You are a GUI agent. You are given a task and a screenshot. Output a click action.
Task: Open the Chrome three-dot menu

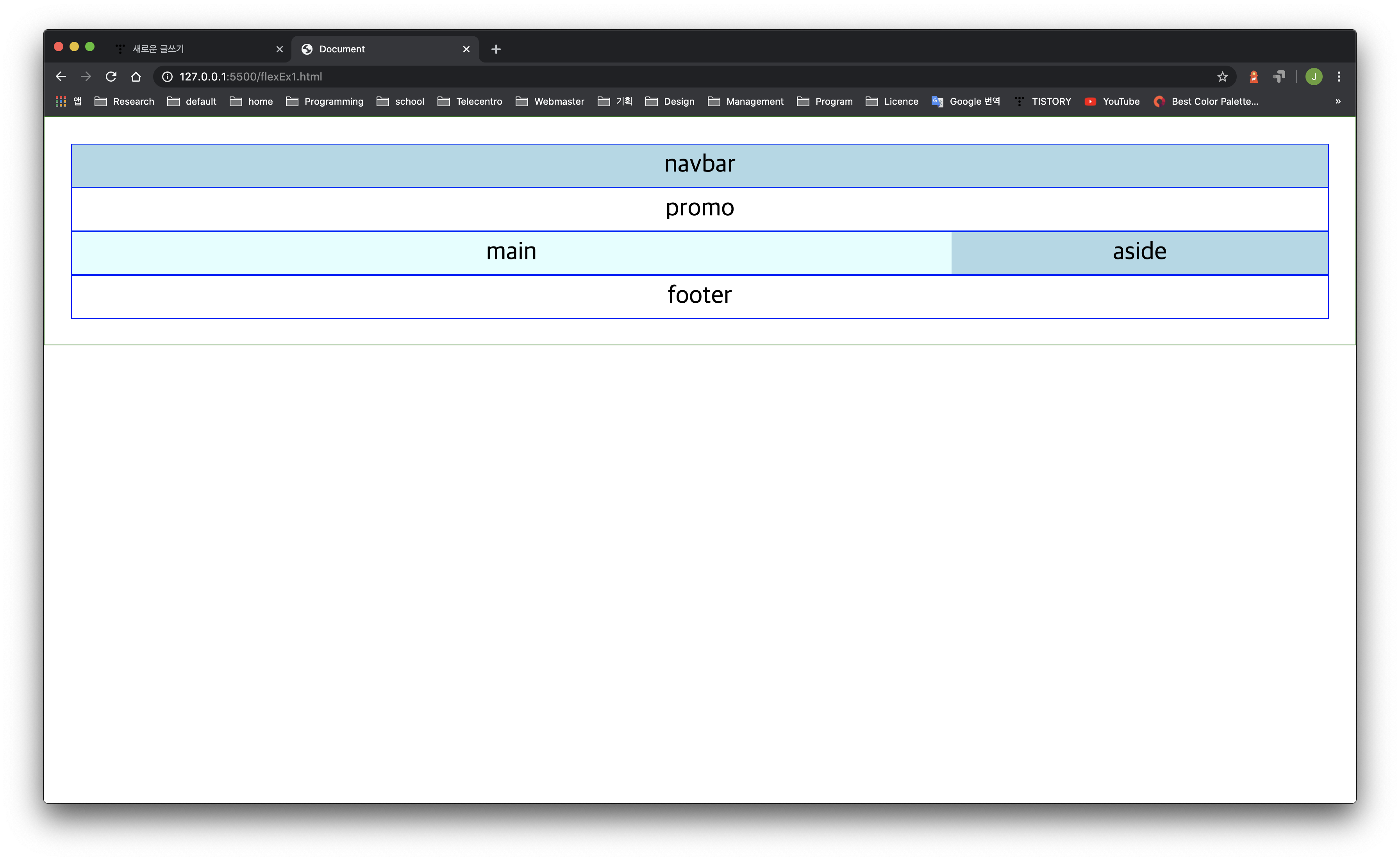1339,76
